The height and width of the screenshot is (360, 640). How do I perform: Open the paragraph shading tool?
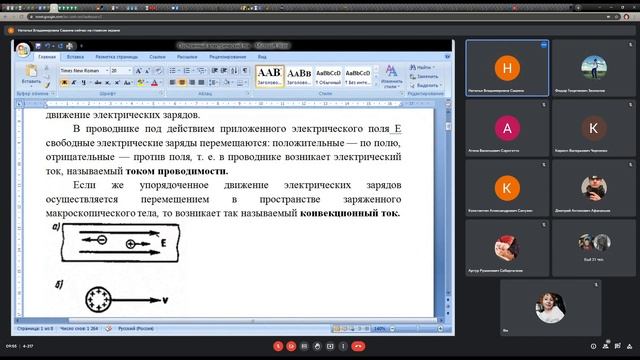point(227,82)
